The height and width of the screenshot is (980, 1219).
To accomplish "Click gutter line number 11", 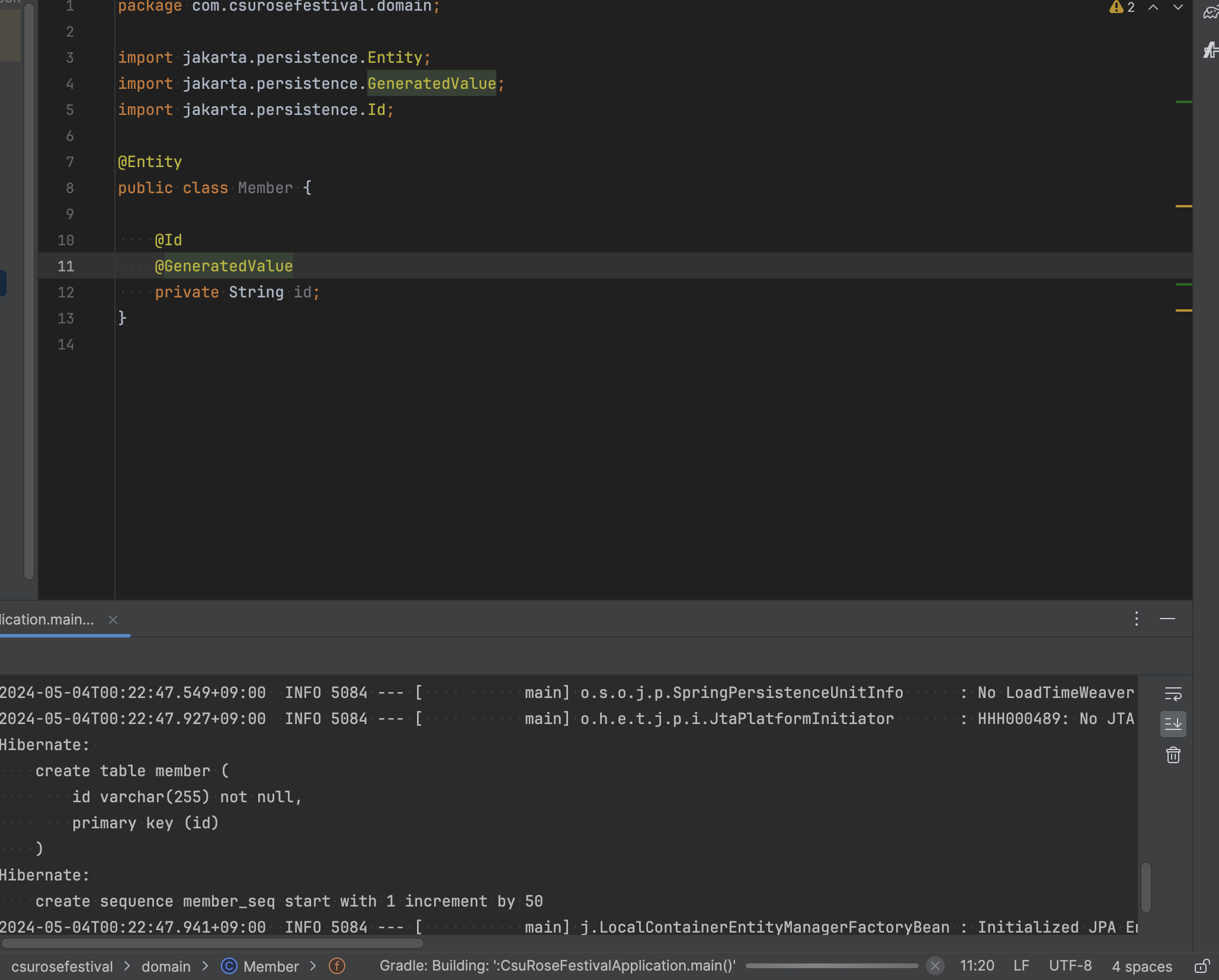I will [x=66, y=266].
